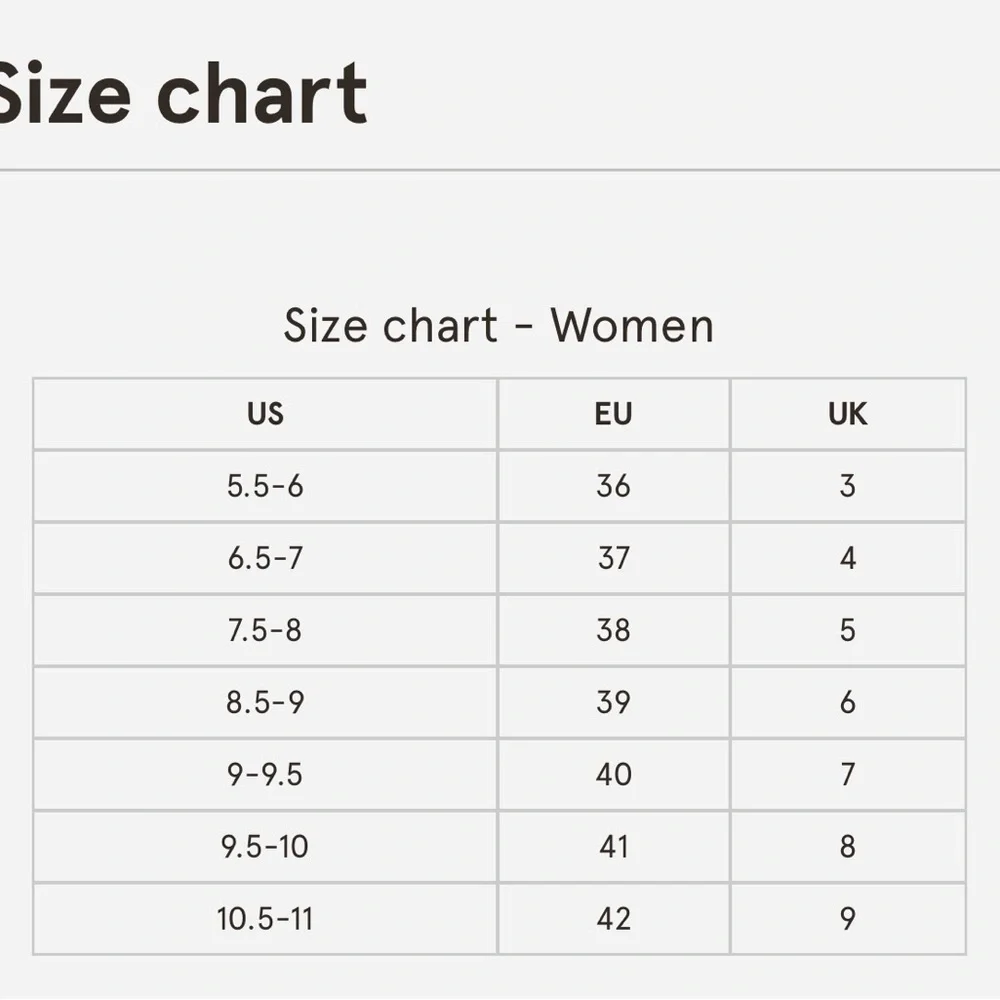Select the EU size 42 cell
1000x1000 pixels.
[613, 919]
